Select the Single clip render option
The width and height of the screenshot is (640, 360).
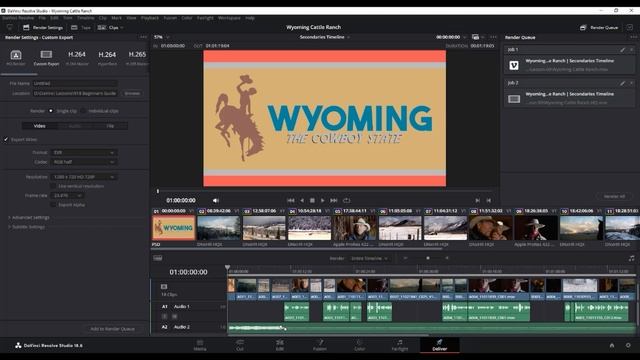click(x=51, y=111)
